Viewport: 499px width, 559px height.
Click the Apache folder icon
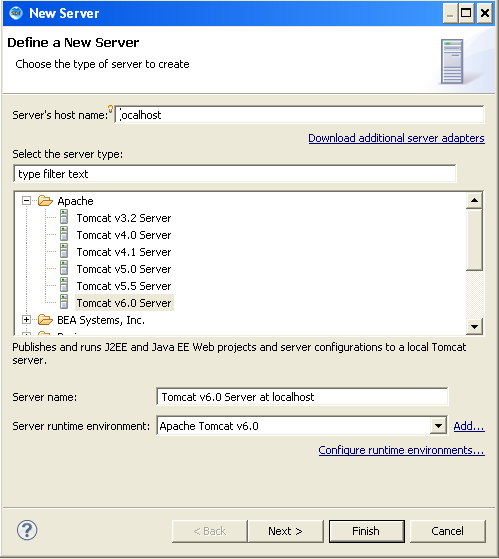point(45,201)
